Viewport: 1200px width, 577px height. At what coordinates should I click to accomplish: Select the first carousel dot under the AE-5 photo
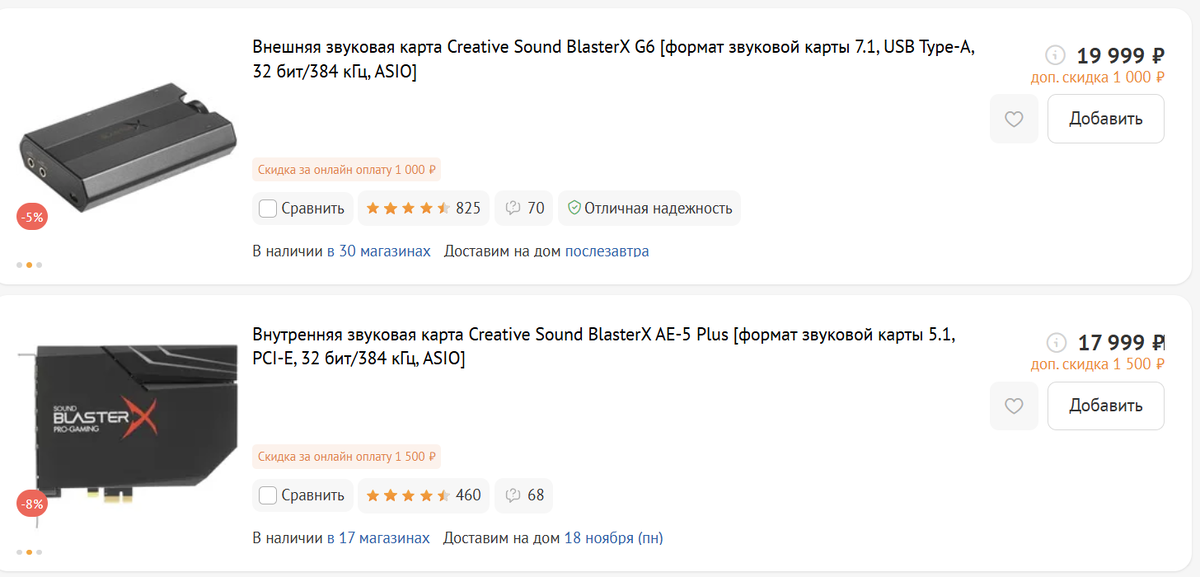tap(21, 550)
